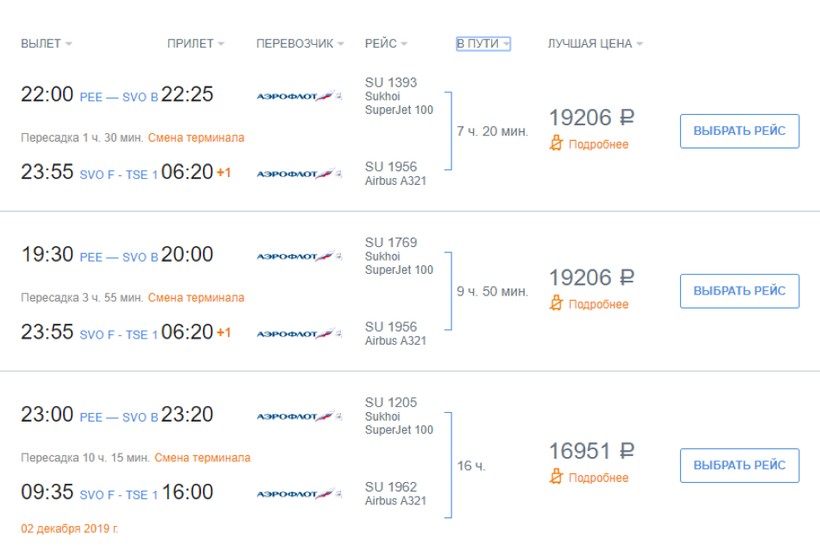Open Подробнее link in the first flight row
This screenshot has width=820, height=552.
pos(598,145)
